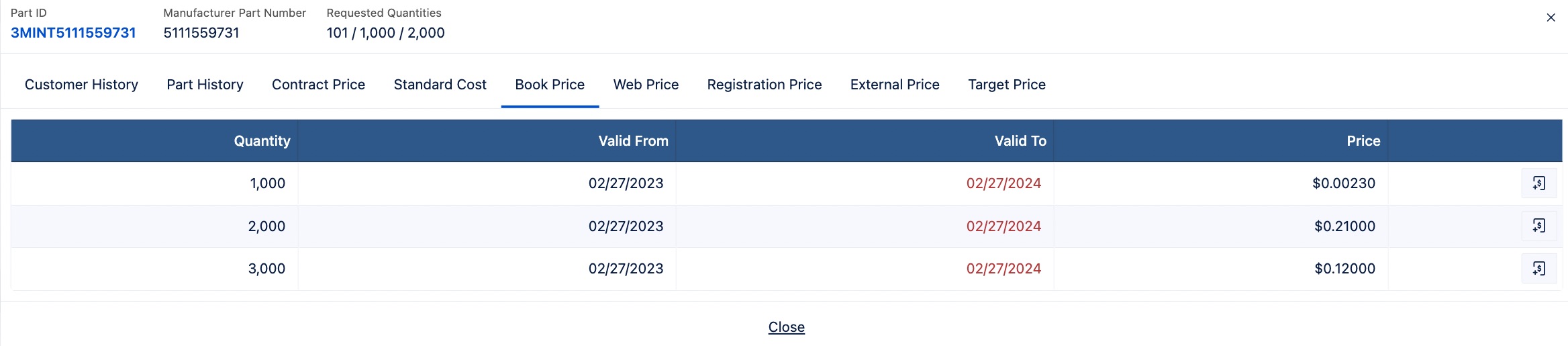Apply price icon for the 2,000 quantity row
Screen dimensions: 1568x346
pyautogui.click(x=1539, y=226)
